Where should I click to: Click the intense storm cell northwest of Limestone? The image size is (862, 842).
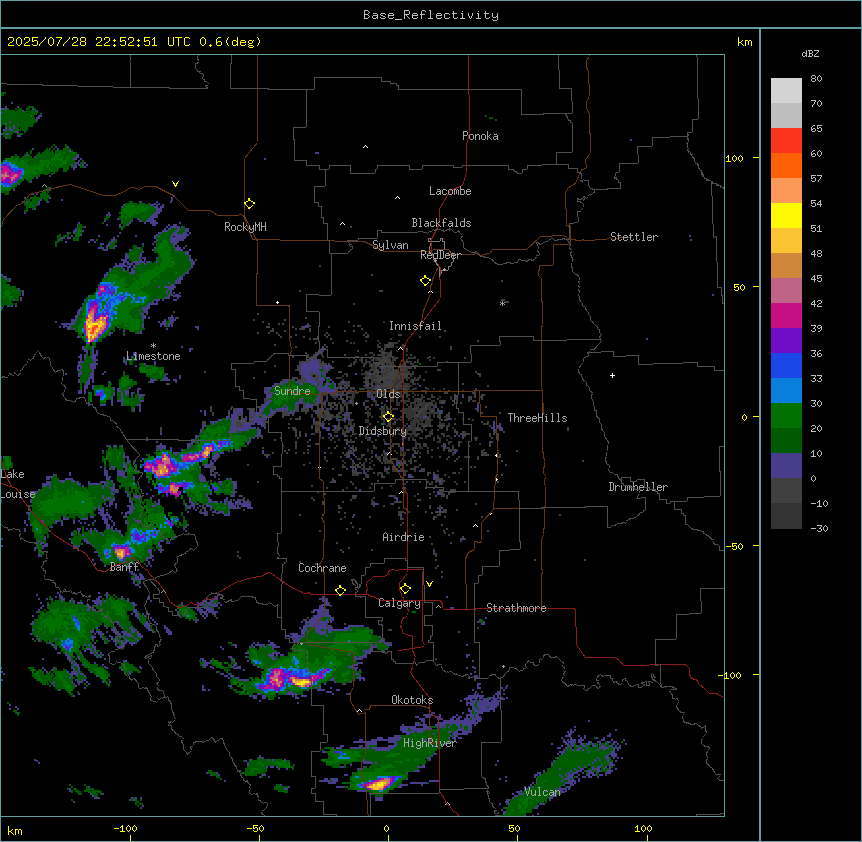click(95, 324)
